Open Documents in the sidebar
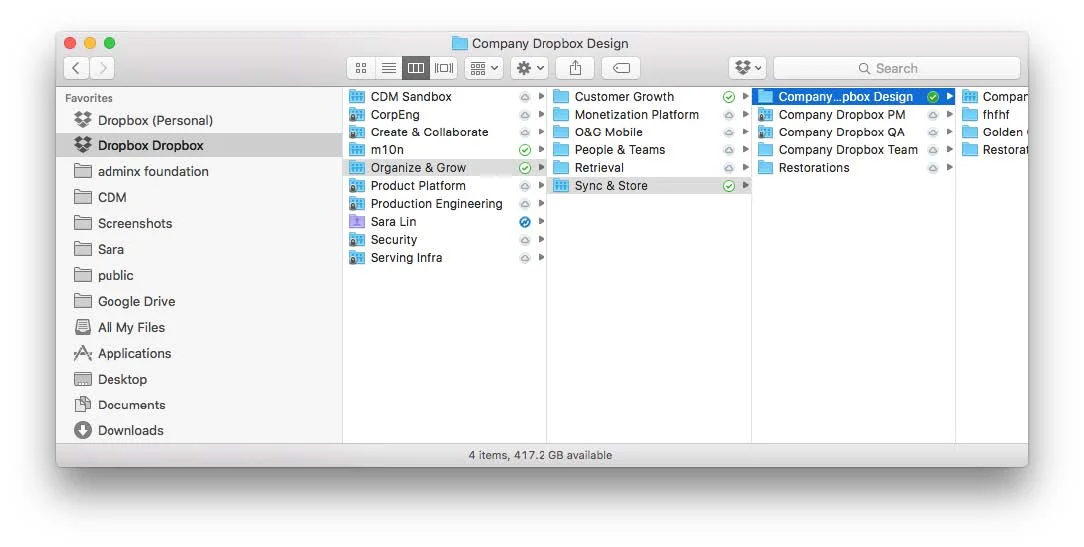 click(199, 405)
